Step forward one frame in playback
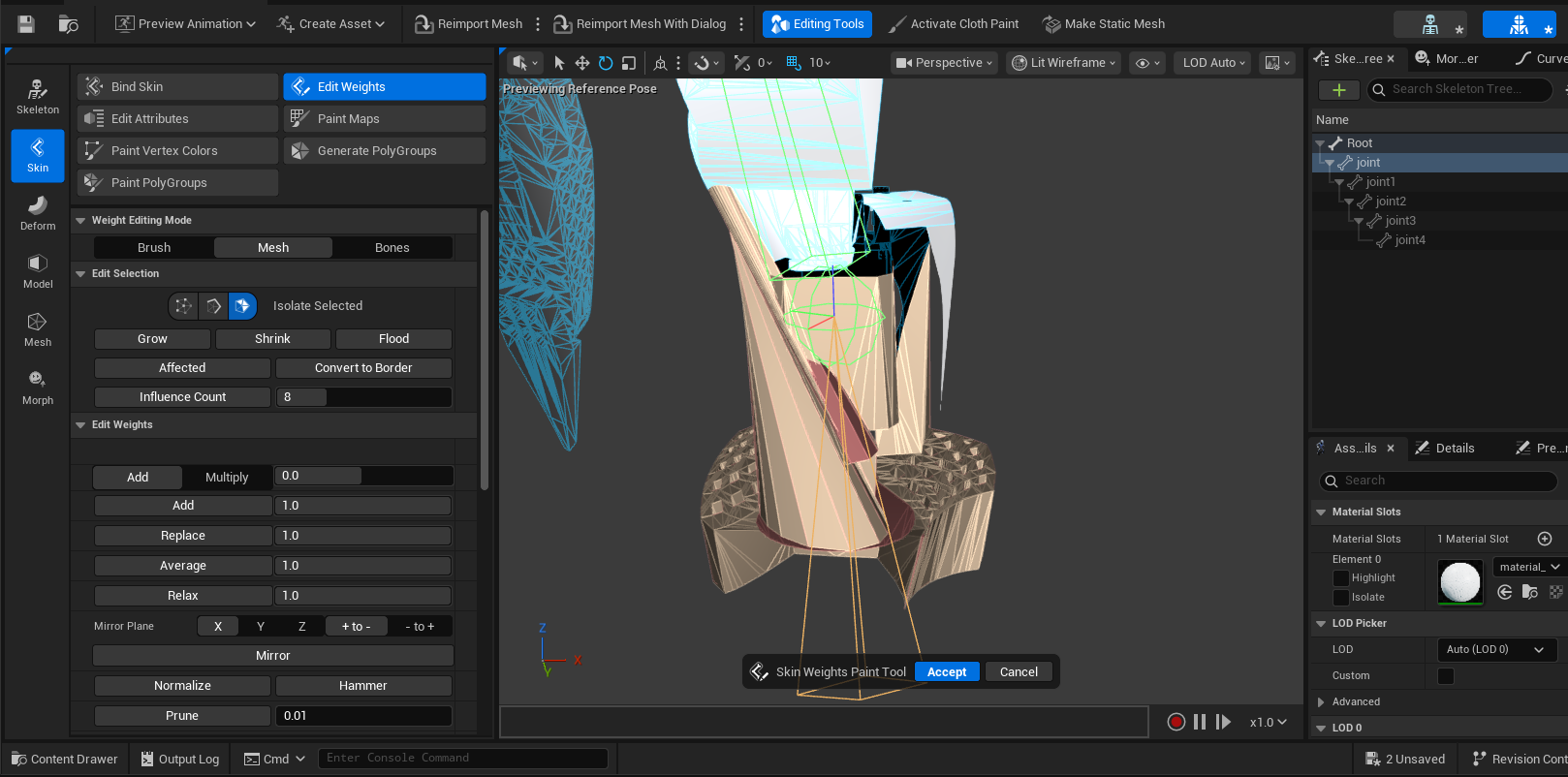This screenshot has width=1568, height=777. (x=1223, y=722)
